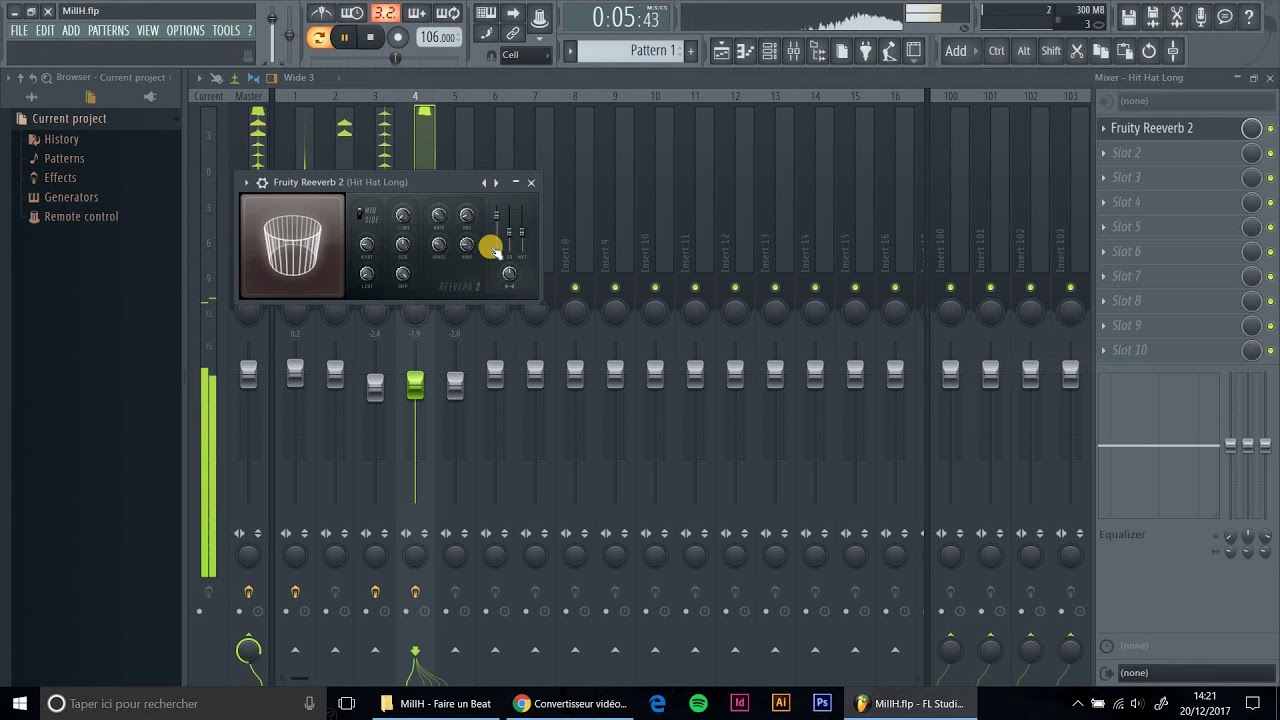Screen dimensions: 1280x720
Task: Open Spotify from taskbar
Action: tap(699, 703)
